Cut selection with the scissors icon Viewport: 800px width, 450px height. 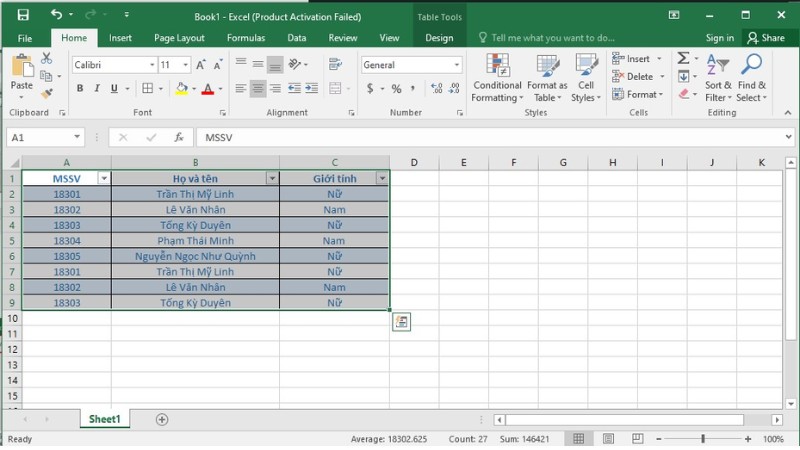click(46, 58)
